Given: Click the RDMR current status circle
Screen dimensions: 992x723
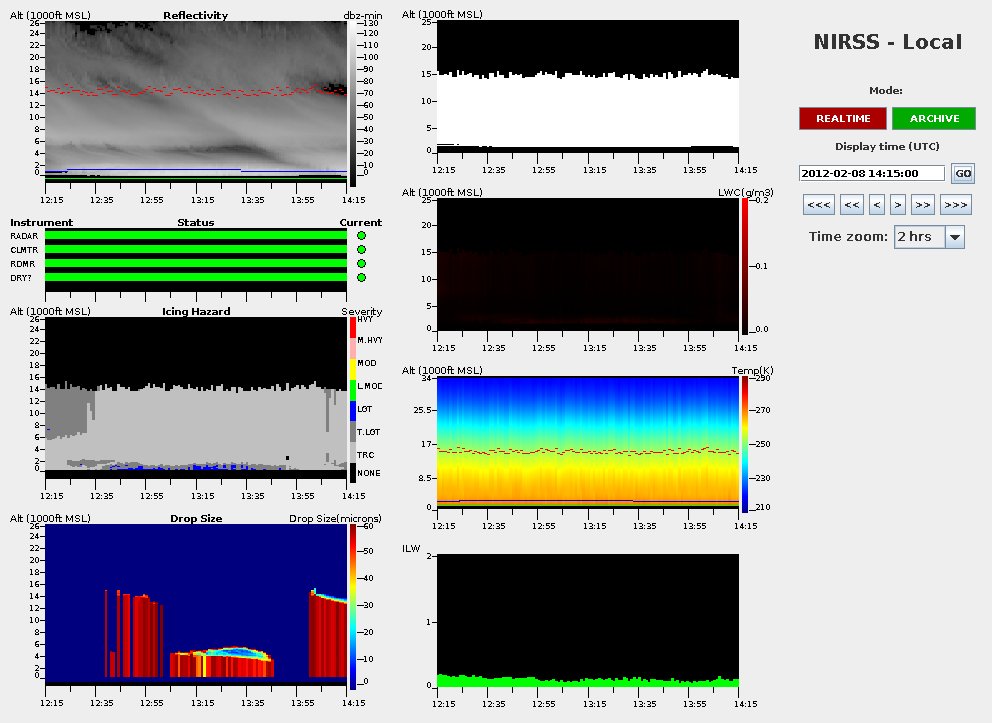Looking at the screenshot, I should [x=361, y=264].
